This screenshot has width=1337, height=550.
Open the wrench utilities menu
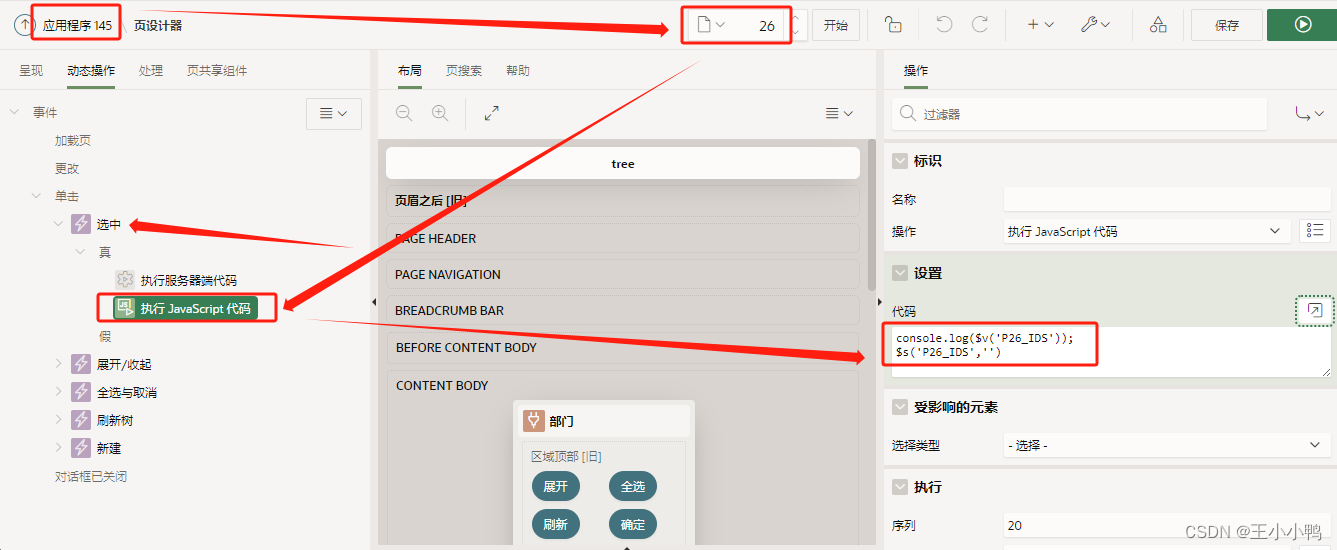(x=1096, y=25)
